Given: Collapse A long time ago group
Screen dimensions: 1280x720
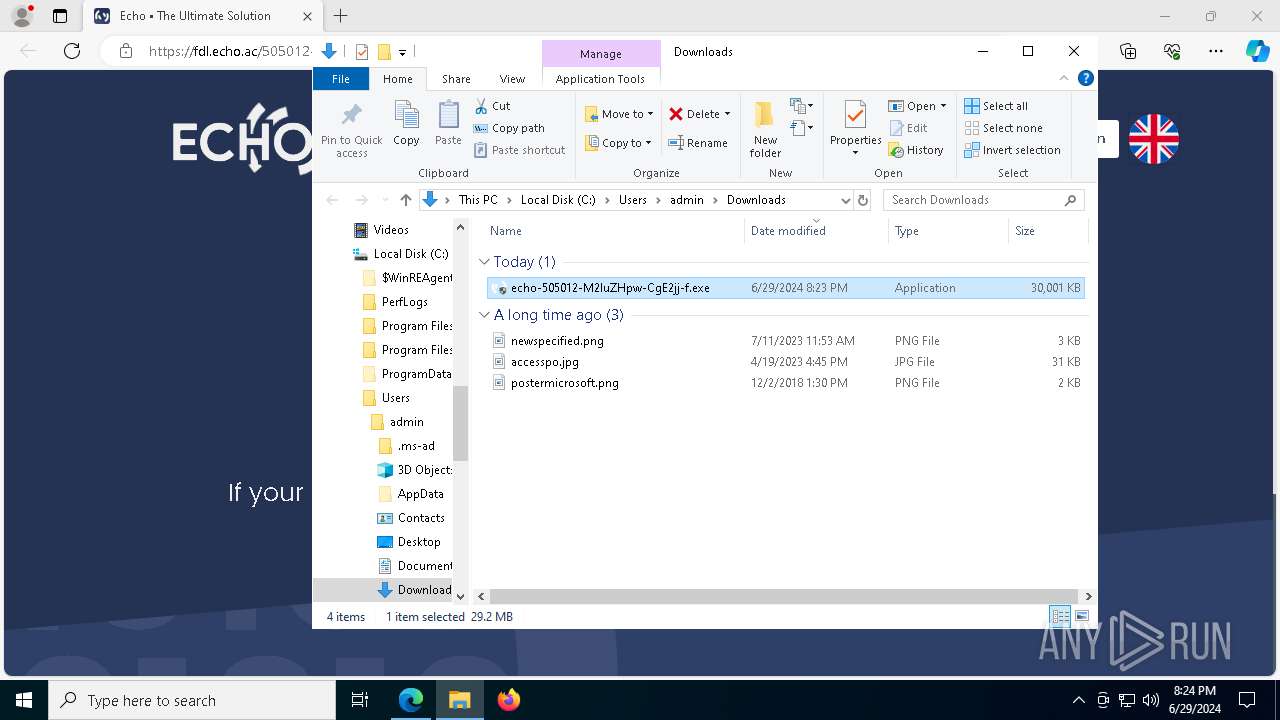Looking at the screenshot, I should point(485,315).
